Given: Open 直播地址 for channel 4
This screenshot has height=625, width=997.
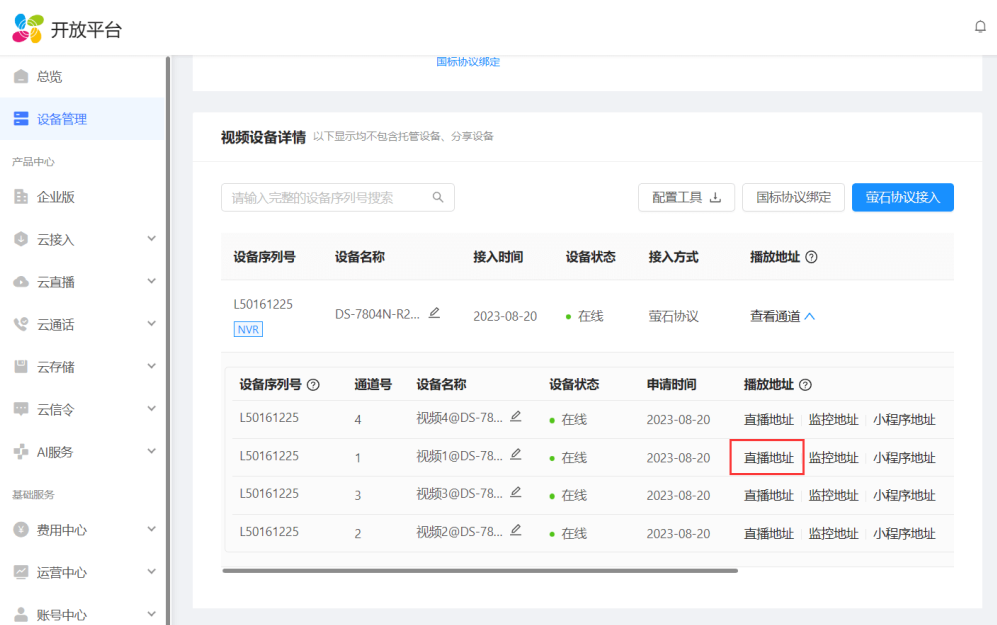Looking at the screenshot, I should click(769, 420).
